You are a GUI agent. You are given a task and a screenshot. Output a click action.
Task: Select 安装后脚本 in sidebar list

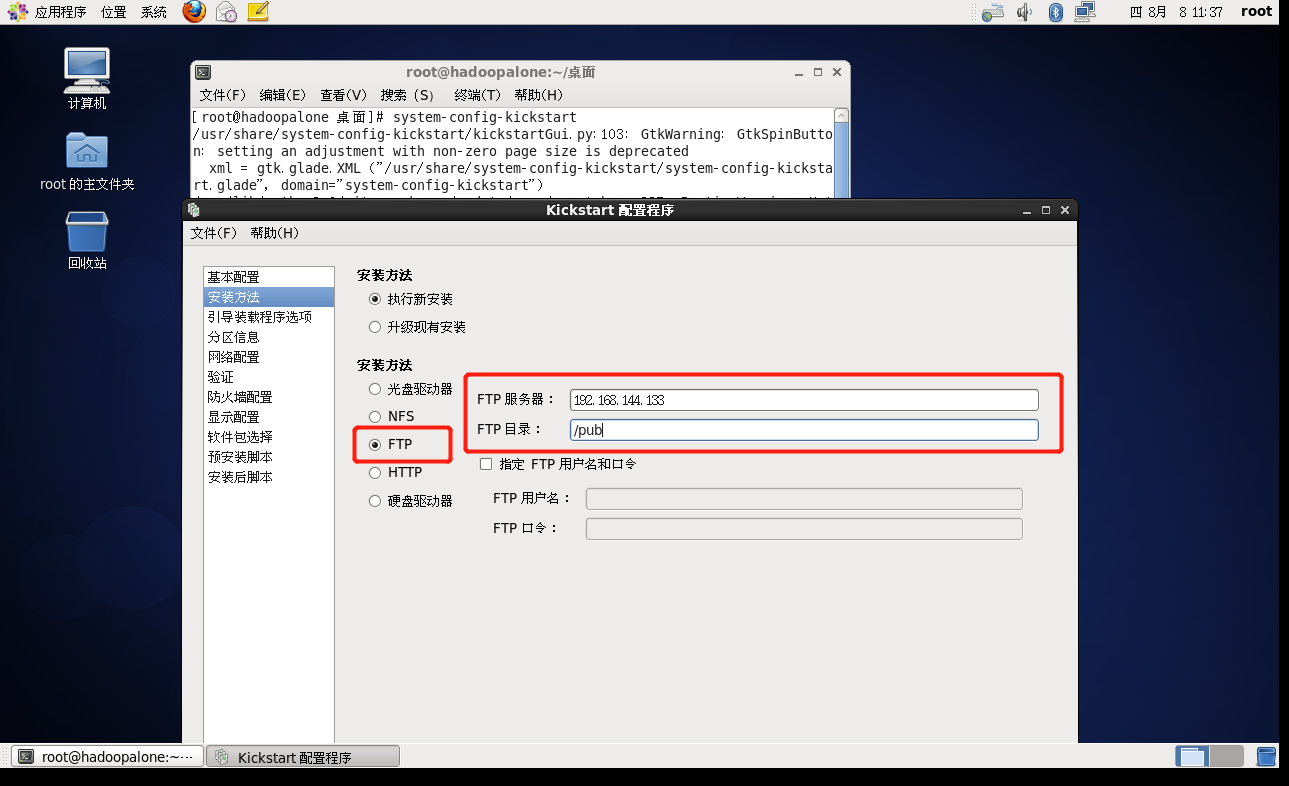pos(269,477)
